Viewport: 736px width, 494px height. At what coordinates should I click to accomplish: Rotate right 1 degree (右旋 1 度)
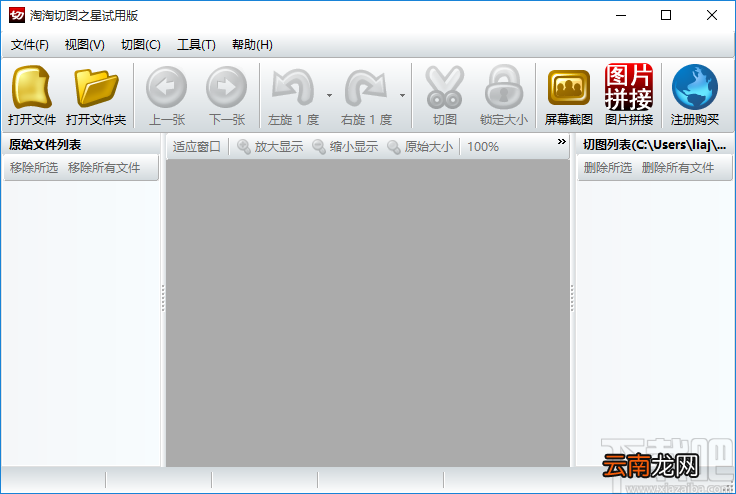coord(366,95)
